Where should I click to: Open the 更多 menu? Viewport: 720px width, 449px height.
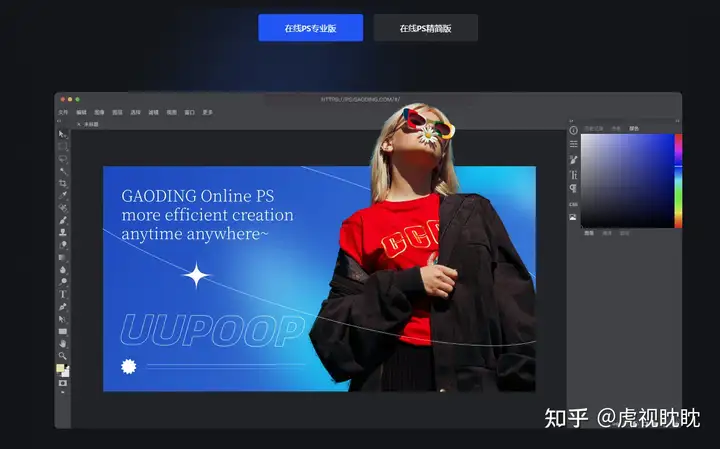[208, 112]
